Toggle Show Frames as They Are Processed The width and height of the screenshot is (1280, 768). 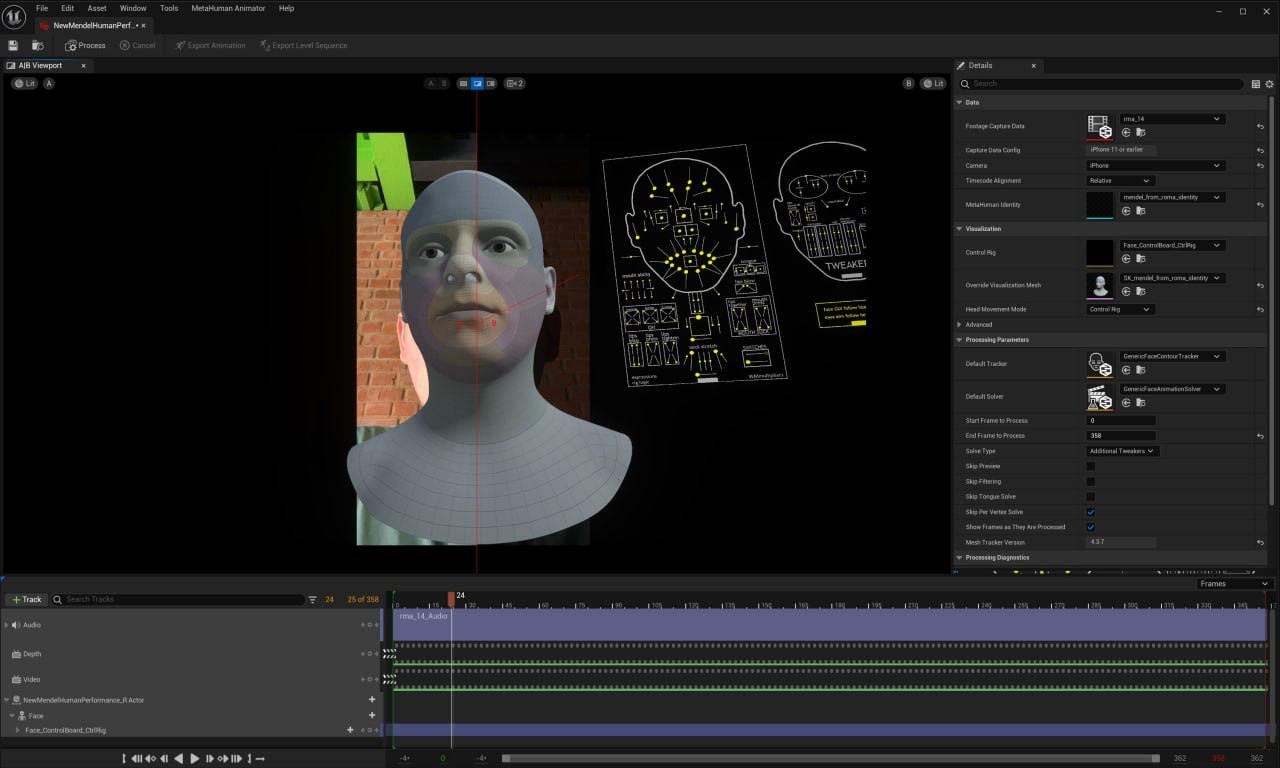1090,527
